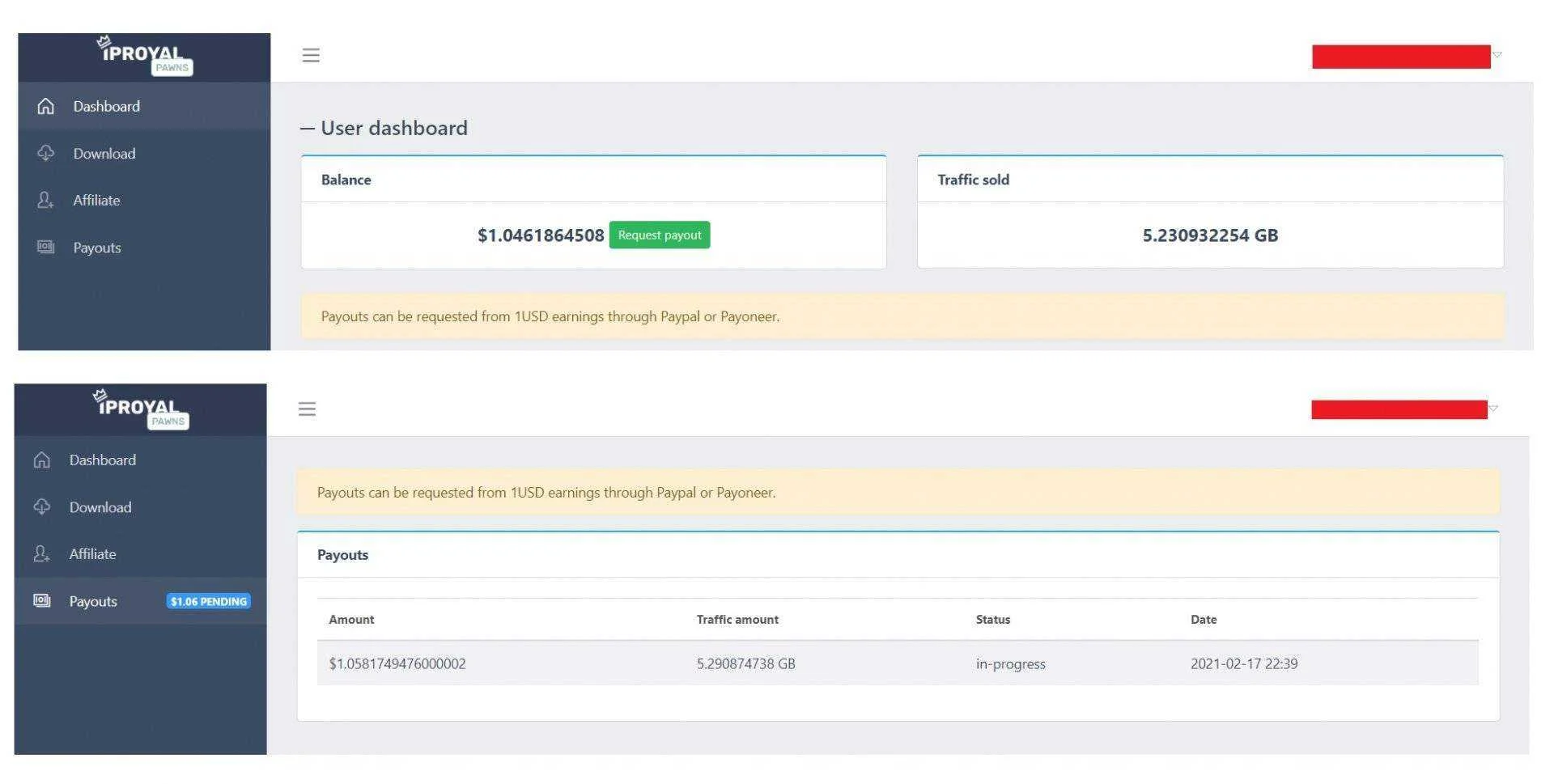Open Download in the upper sidebar
The image size is (1554, 784).
[x=144, y=153]
